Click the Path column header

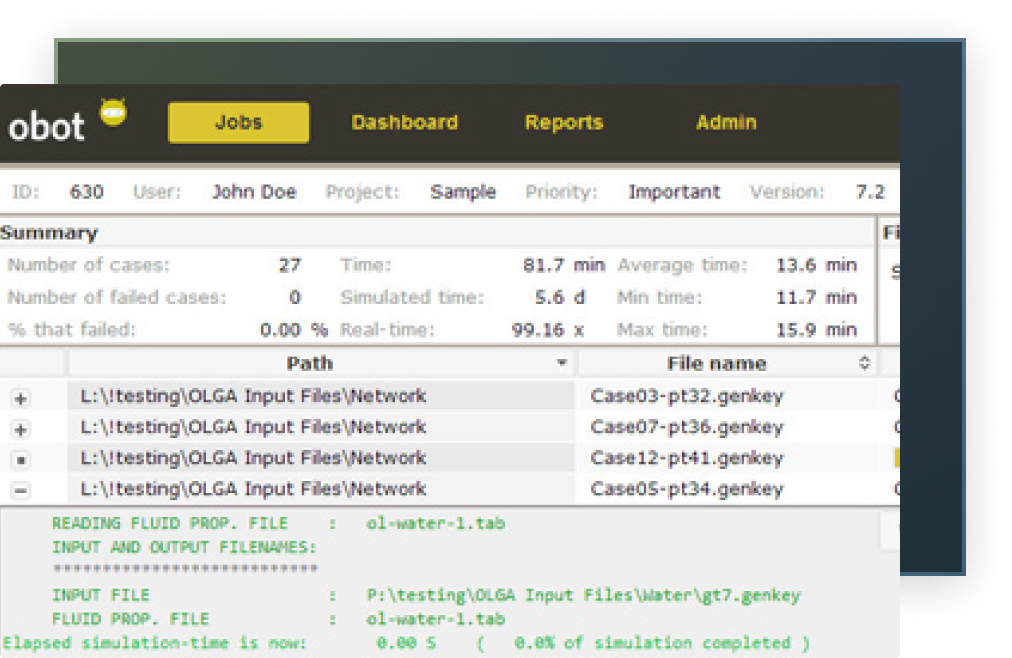[x=310, y=364]
